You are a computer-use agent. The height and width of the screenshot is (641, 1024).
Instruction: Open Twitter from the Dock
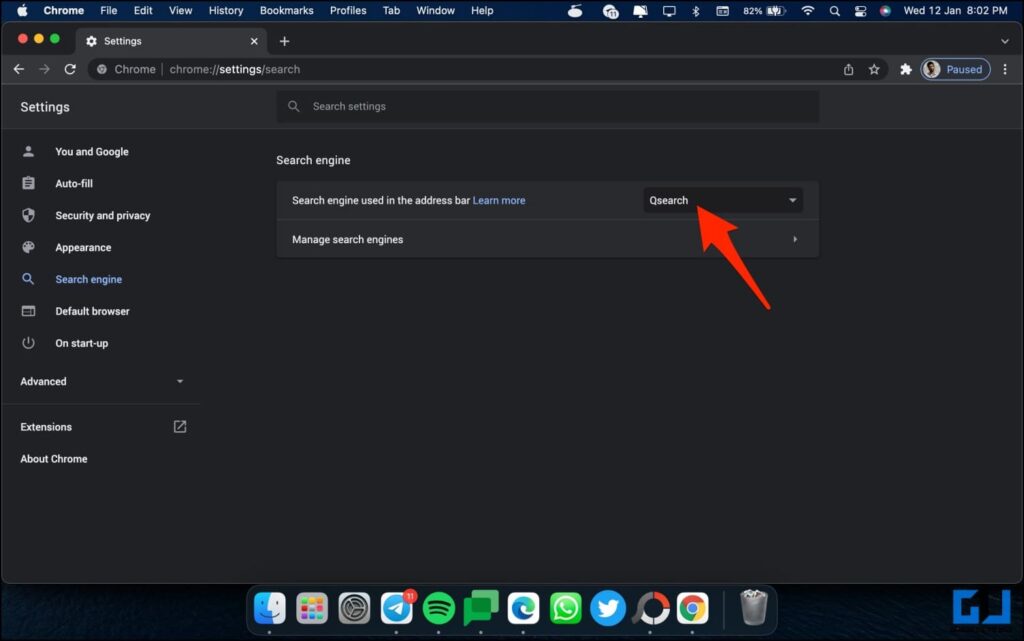608,608
